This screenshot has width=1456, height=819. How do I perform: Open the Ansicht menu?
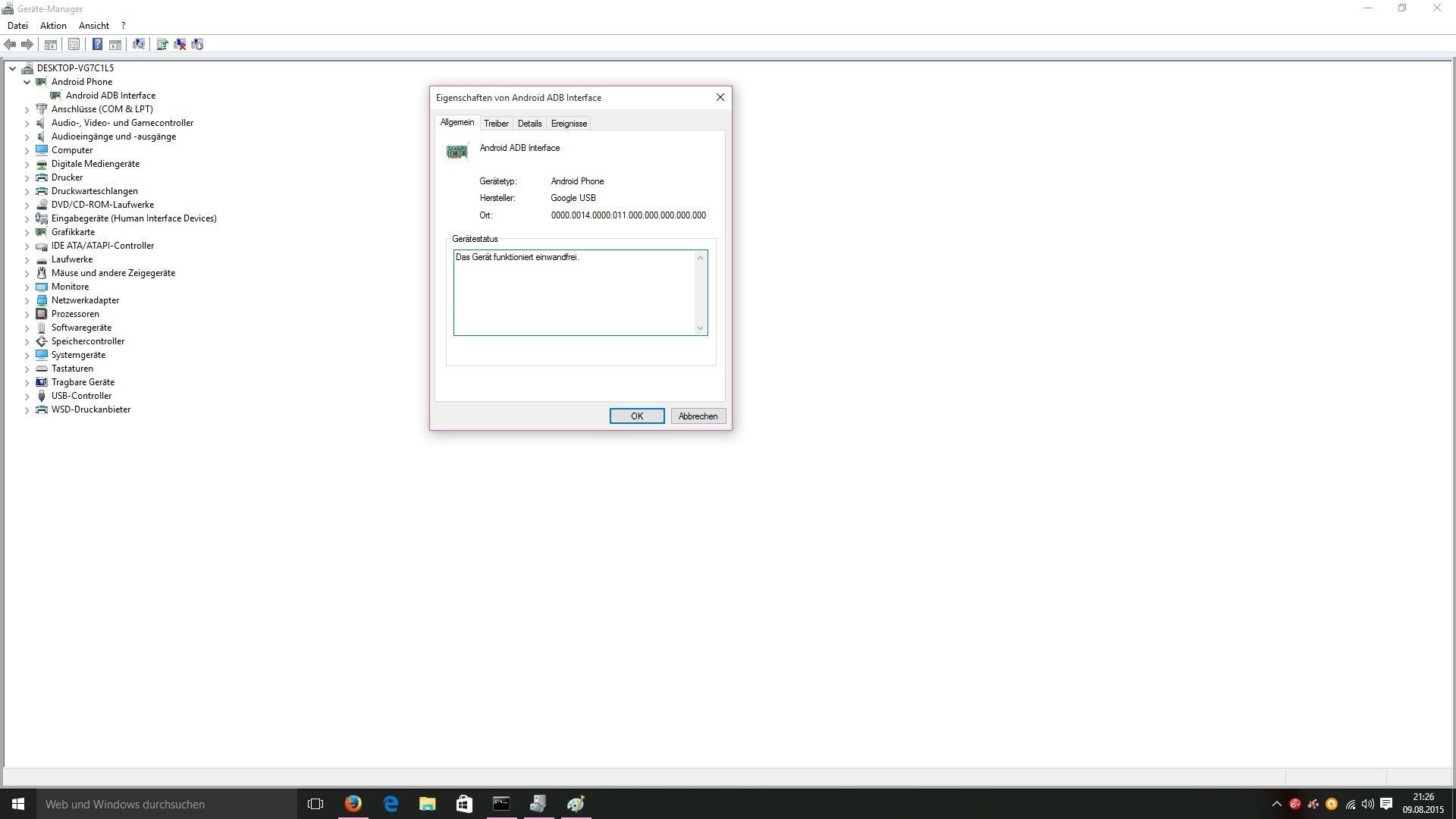[94, 26]
